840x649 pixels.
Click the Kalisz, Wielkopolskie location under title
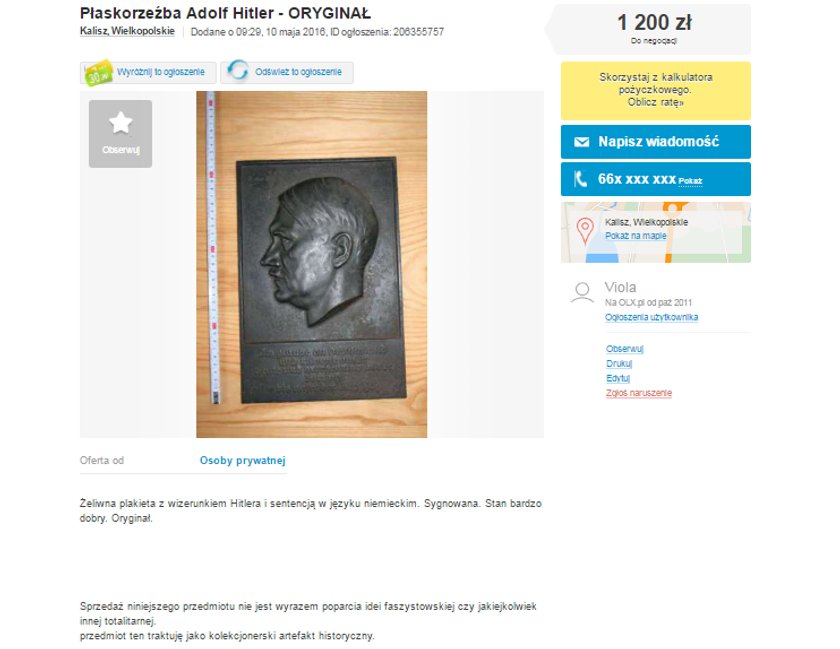(x=127, y=31)
